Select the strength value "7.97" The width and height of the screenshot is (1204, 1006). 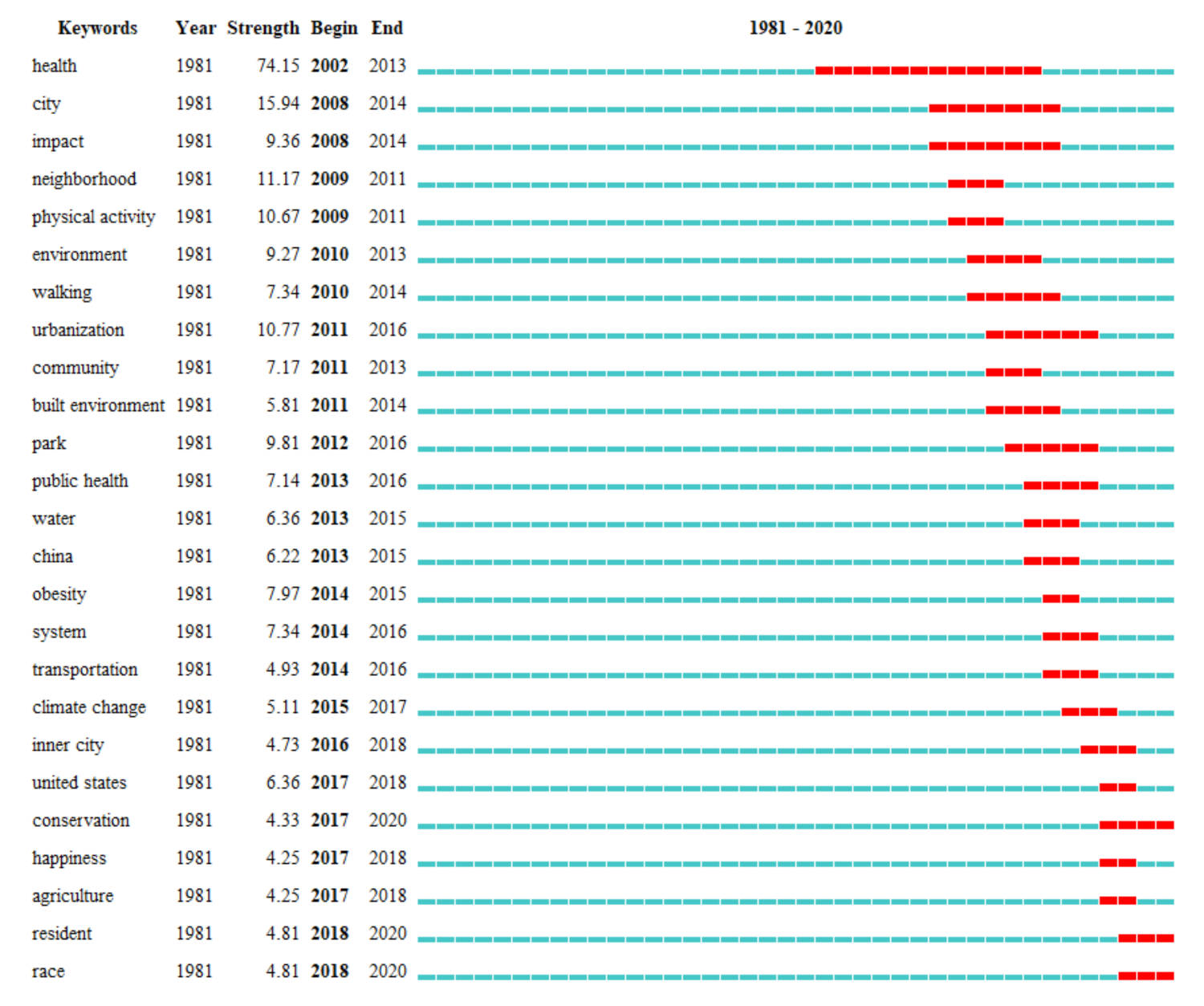pos(283,594)
